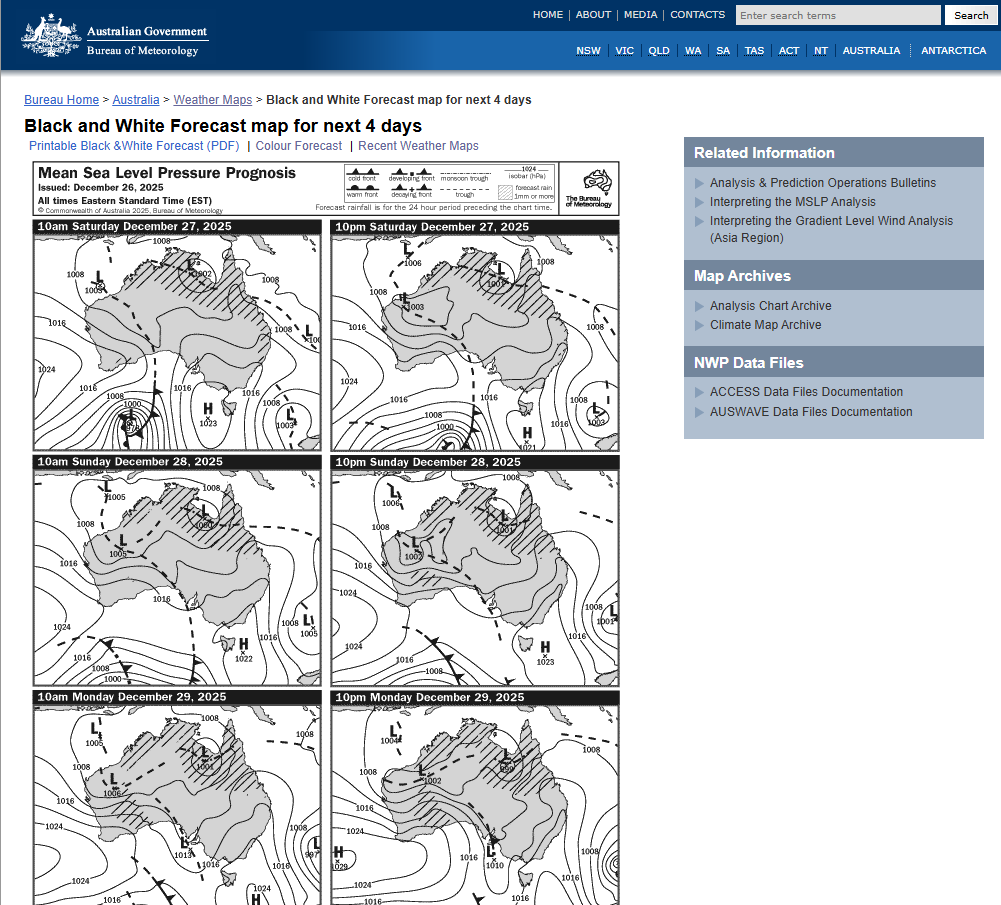The image size is (1001, 905).
Task: Open the HOME menu item
Action: (x=547, y=15)
